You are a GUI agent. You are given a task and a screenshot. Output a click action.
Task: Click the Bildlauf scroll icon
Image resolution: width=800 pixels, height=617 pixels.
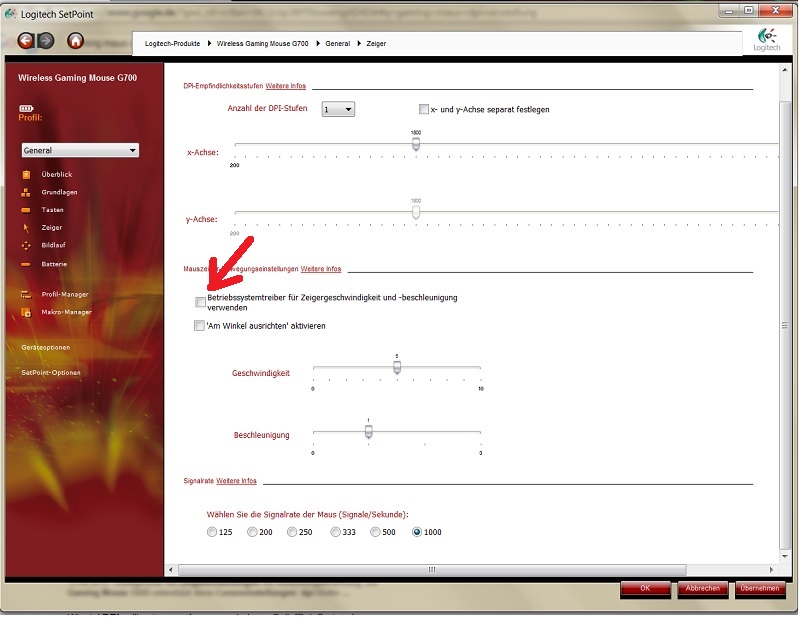click(26, 245)
